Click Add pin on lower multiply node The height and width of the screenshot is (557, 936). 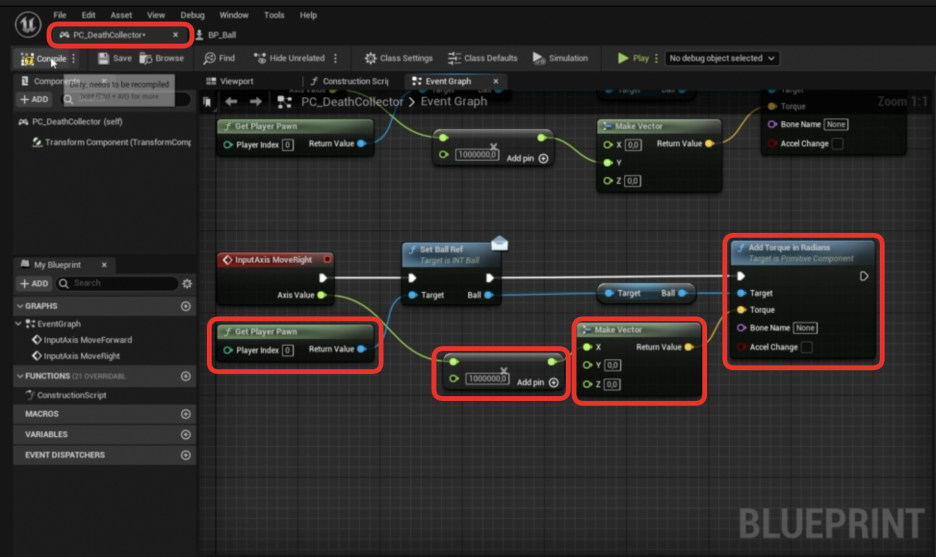coord(538,382)
